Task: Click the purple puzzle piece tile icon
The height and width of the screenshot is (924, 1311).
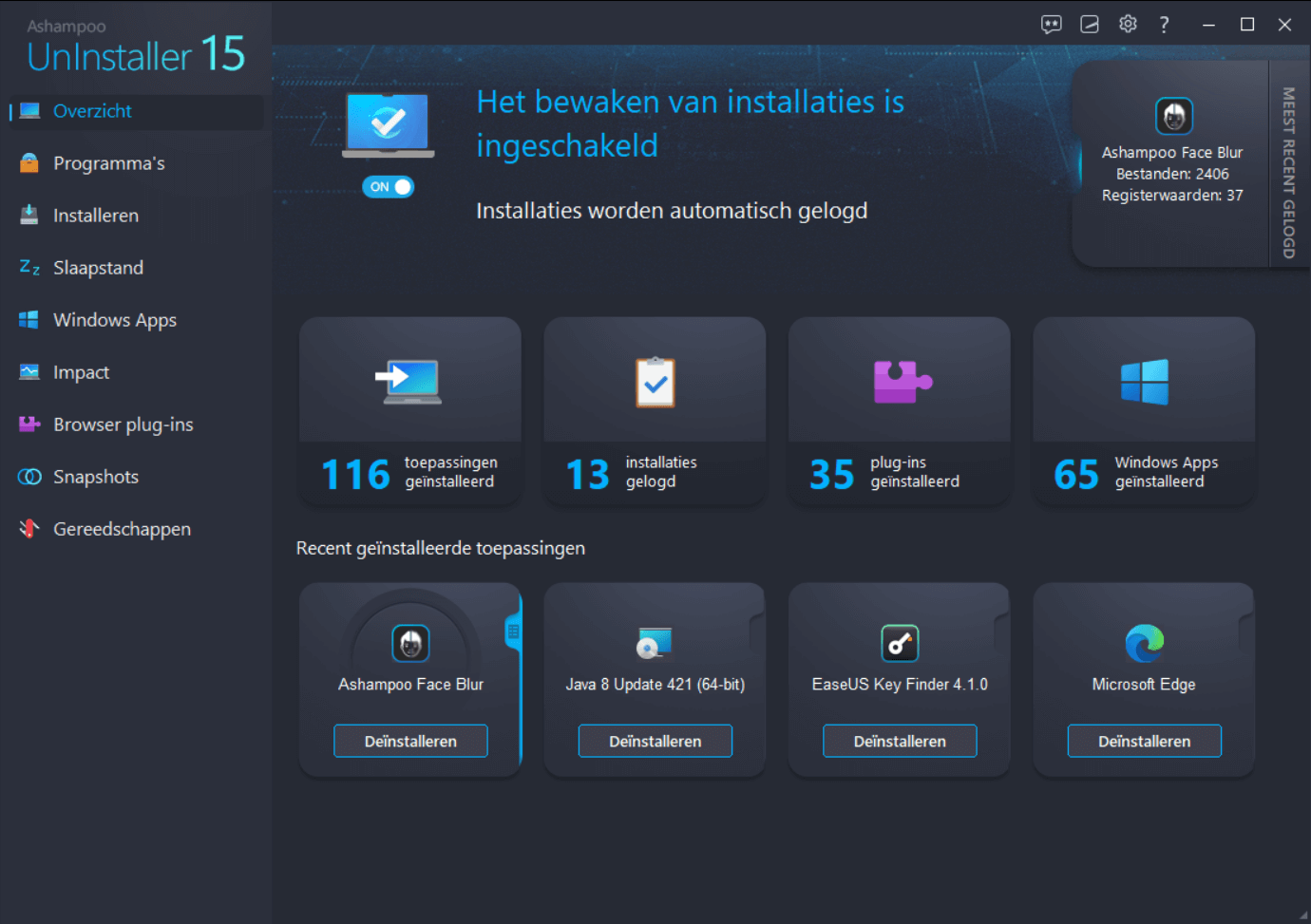Action: 902,382
